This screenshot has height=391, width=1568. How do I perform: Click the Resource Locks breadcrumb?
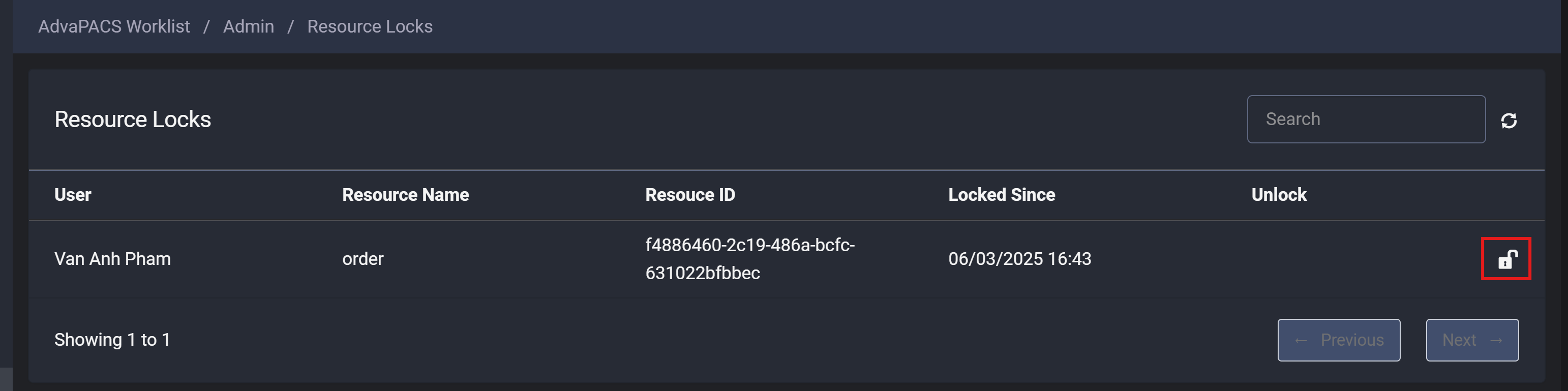370,26
